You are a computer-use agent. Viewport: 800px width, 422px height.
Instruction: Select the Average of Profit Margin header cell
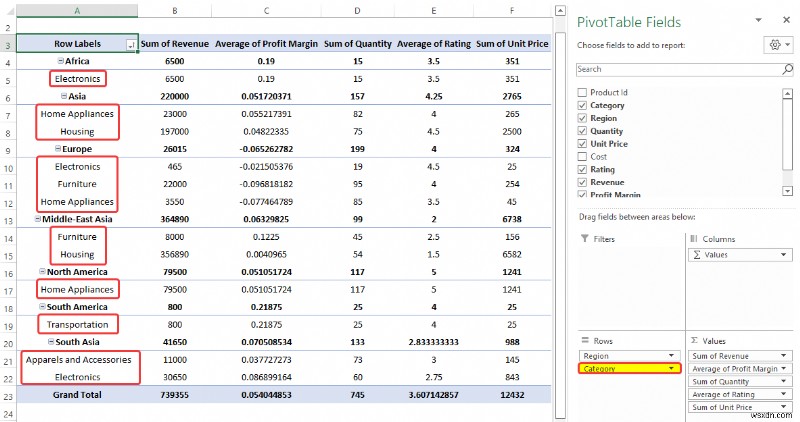coord(266,44)
